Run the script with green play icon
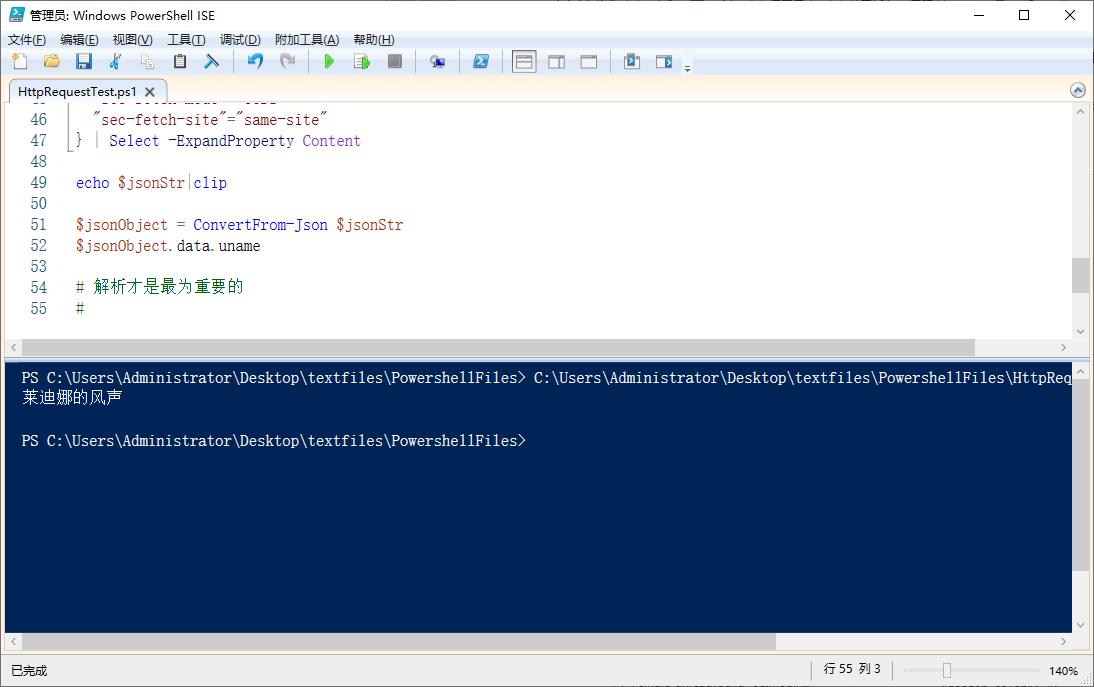The image size is (1094, 687). click(329, 62)
